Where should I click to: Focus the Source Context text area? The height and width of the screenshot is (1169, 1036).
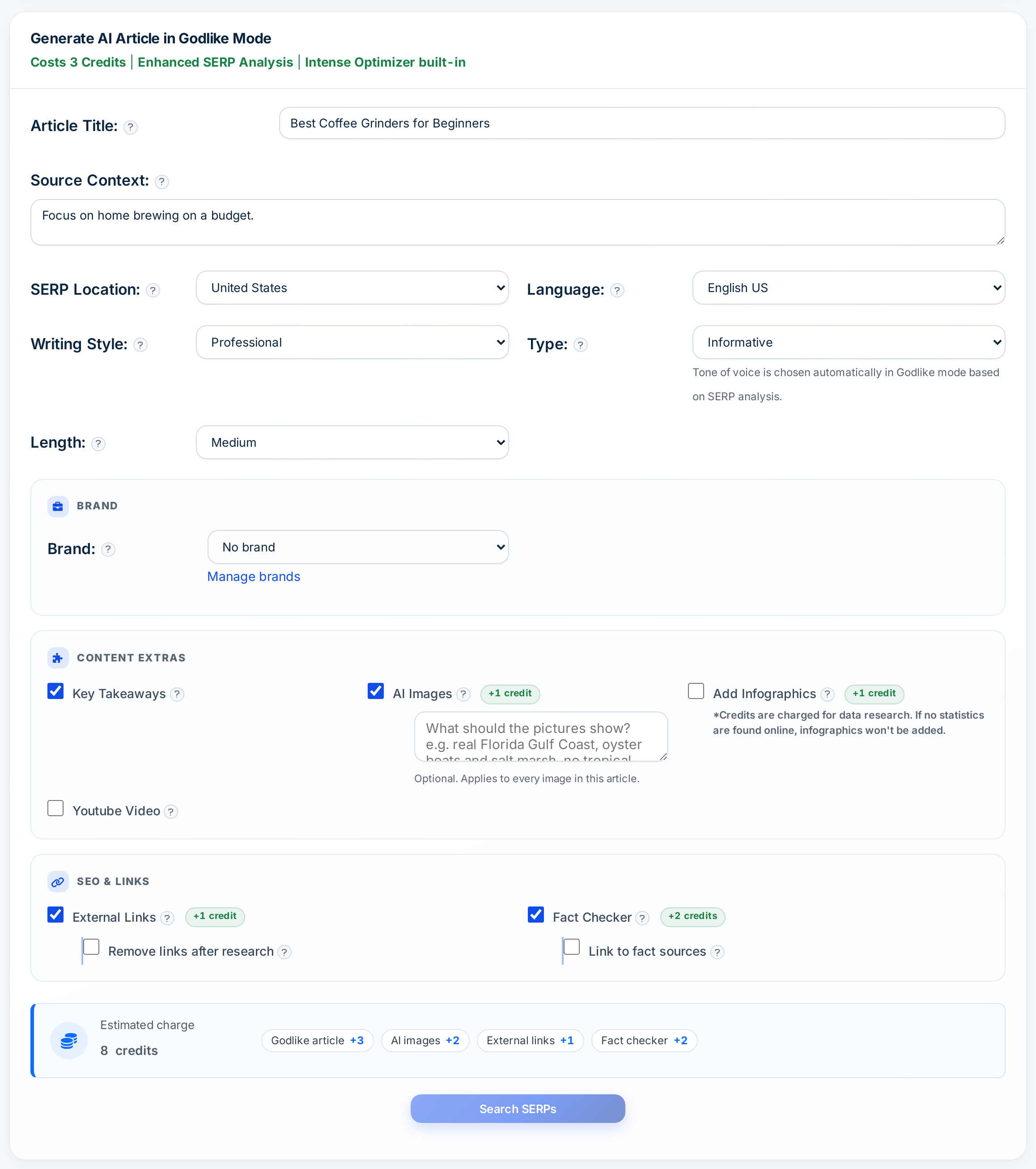[518, 222]
